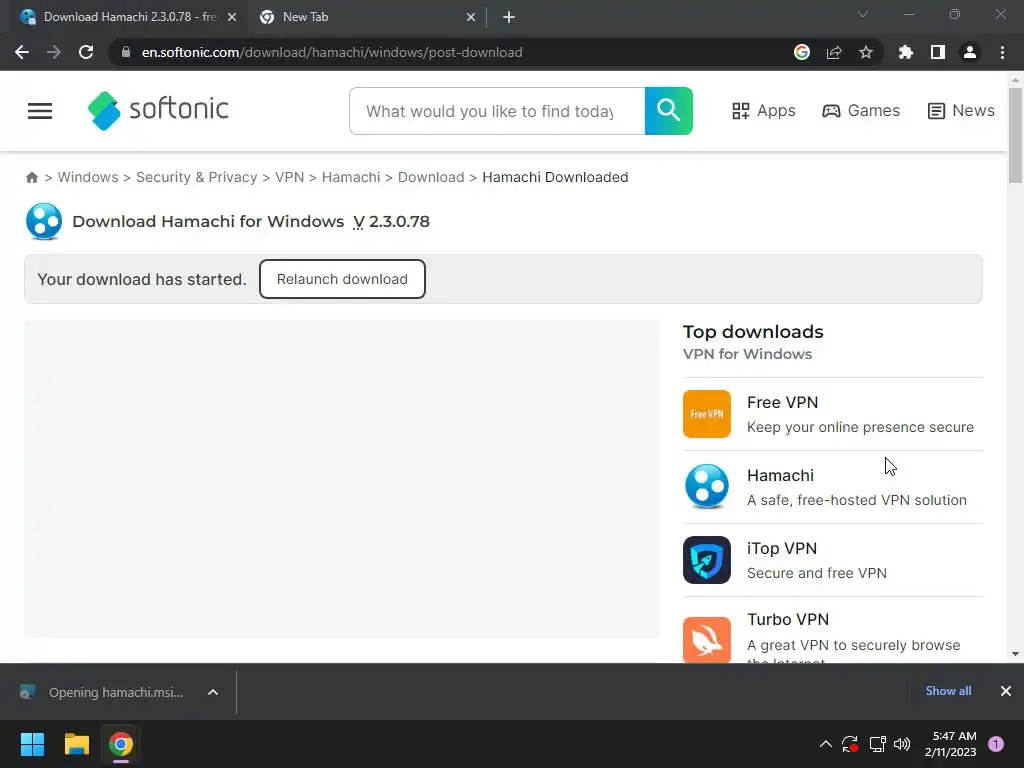Bookmark this page with the star icon
The image size is (1024, 768).
click(866, 52)
